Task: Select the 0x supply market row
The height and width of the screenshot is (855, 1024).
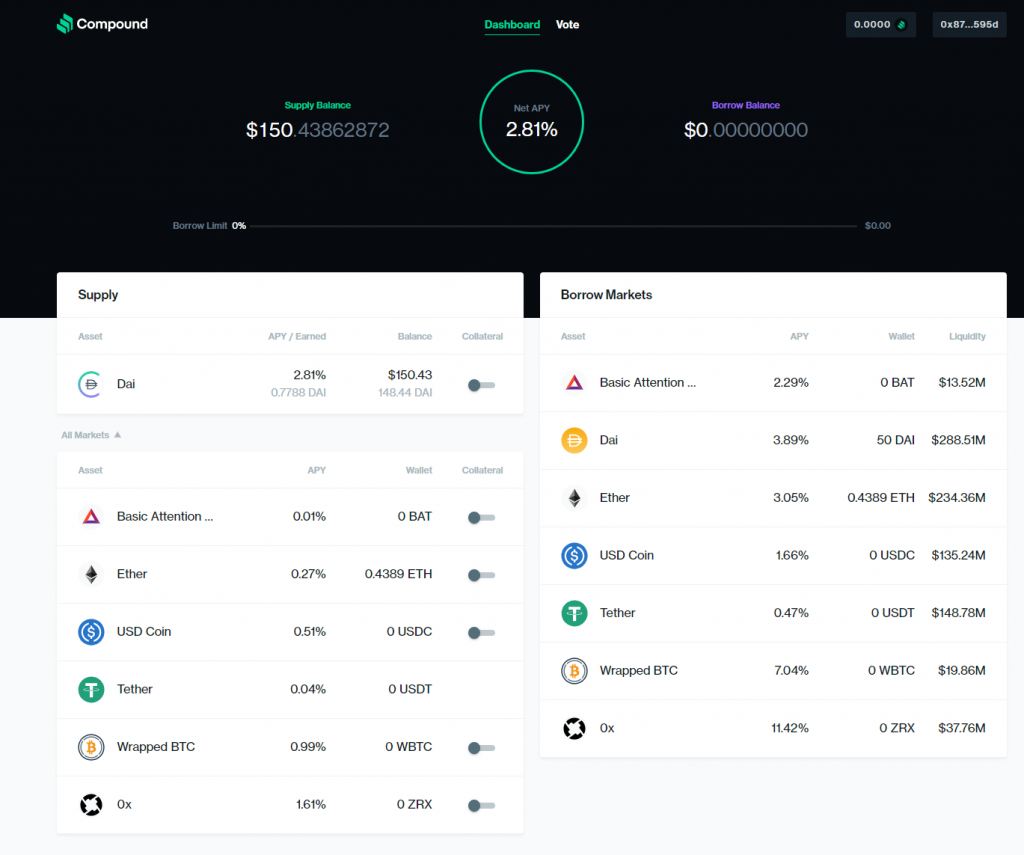Action: [290, 805]
